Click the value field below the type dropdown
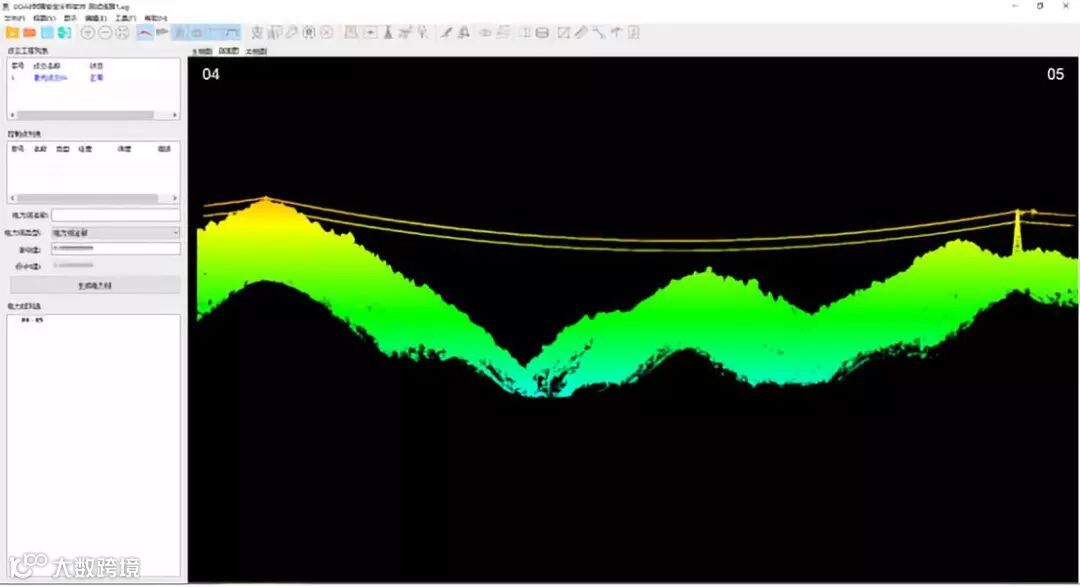Screen dimensions: 1080x587 116,249
